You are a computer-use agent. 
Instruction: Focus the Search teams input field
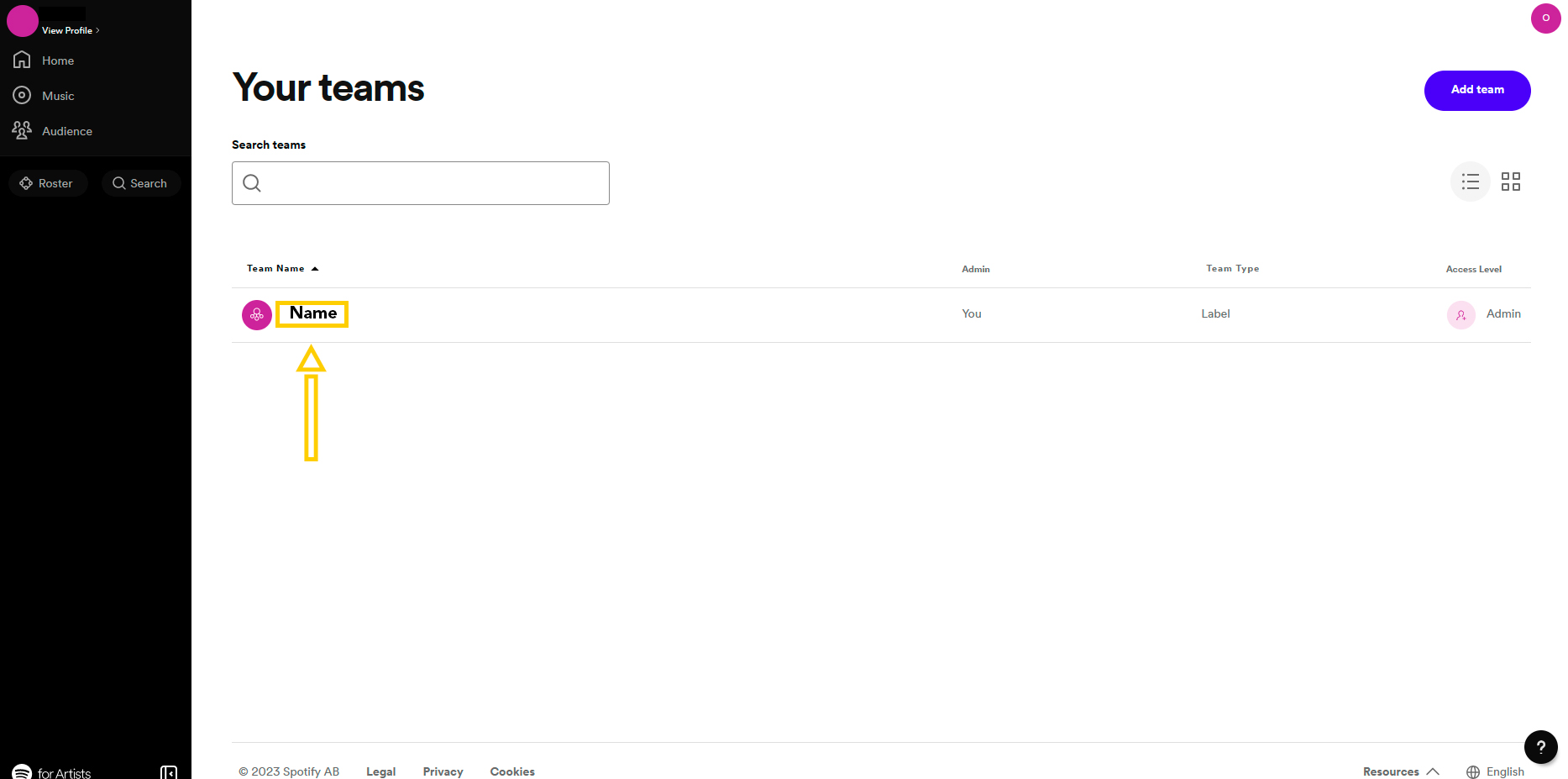pos(420,183)
